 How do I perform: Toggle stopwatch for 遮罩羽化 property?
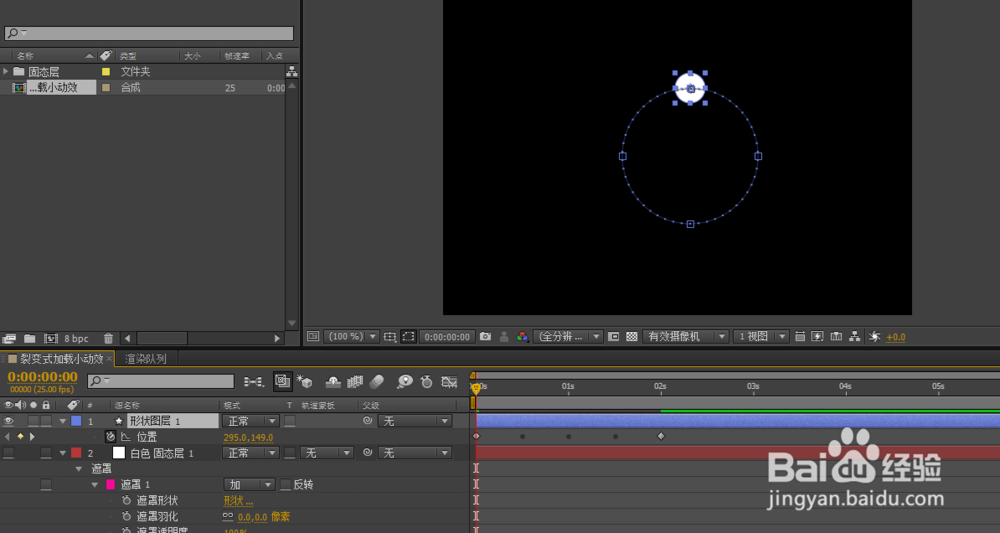coord(126,516)
